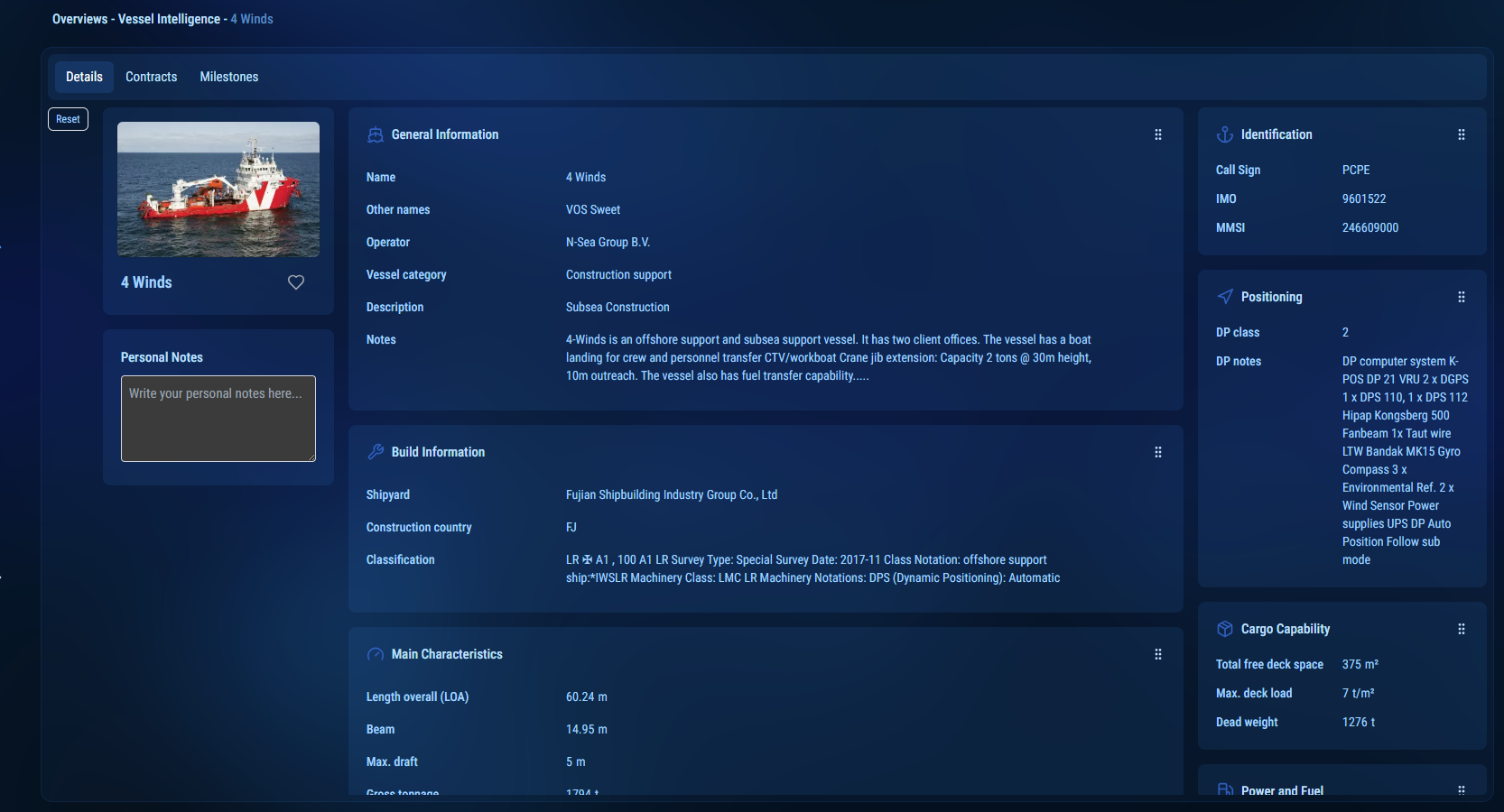Screen dimensions: 1504x812
Task: Click the ship icon beside General Information
Action: pos(376,134)
